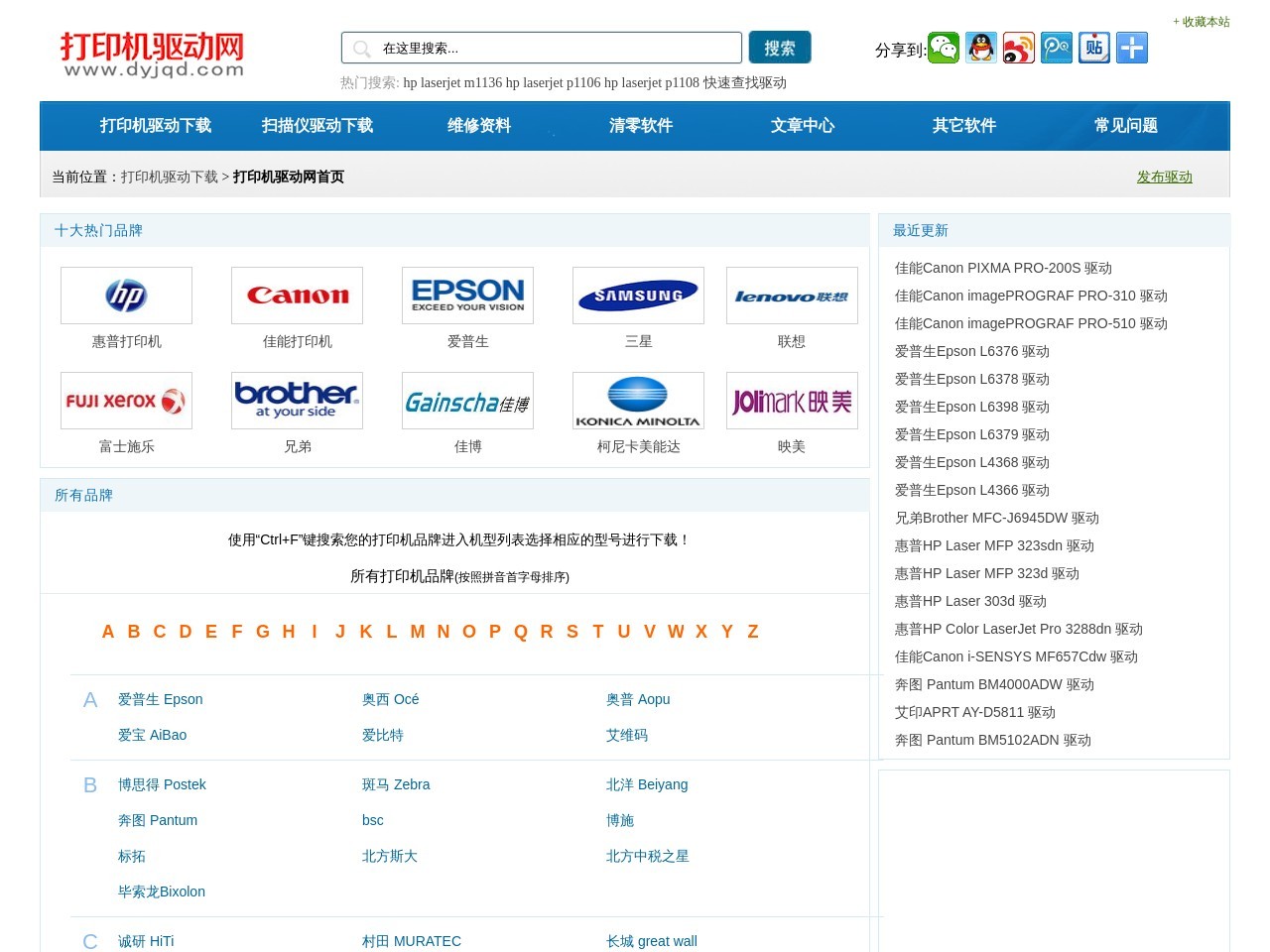This screenshot has width=1270, height=952.
Task: Jump to letter H brands
Action: point(289,632)
